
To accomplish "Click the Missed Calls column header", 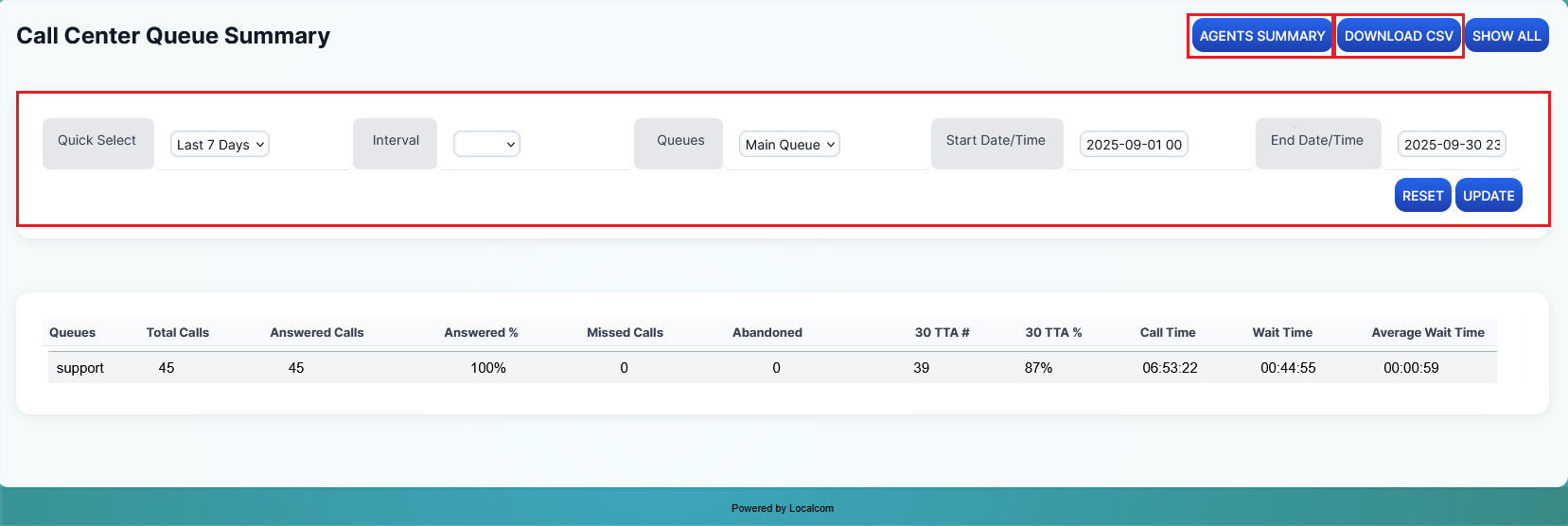I will (x=625, y=333).
